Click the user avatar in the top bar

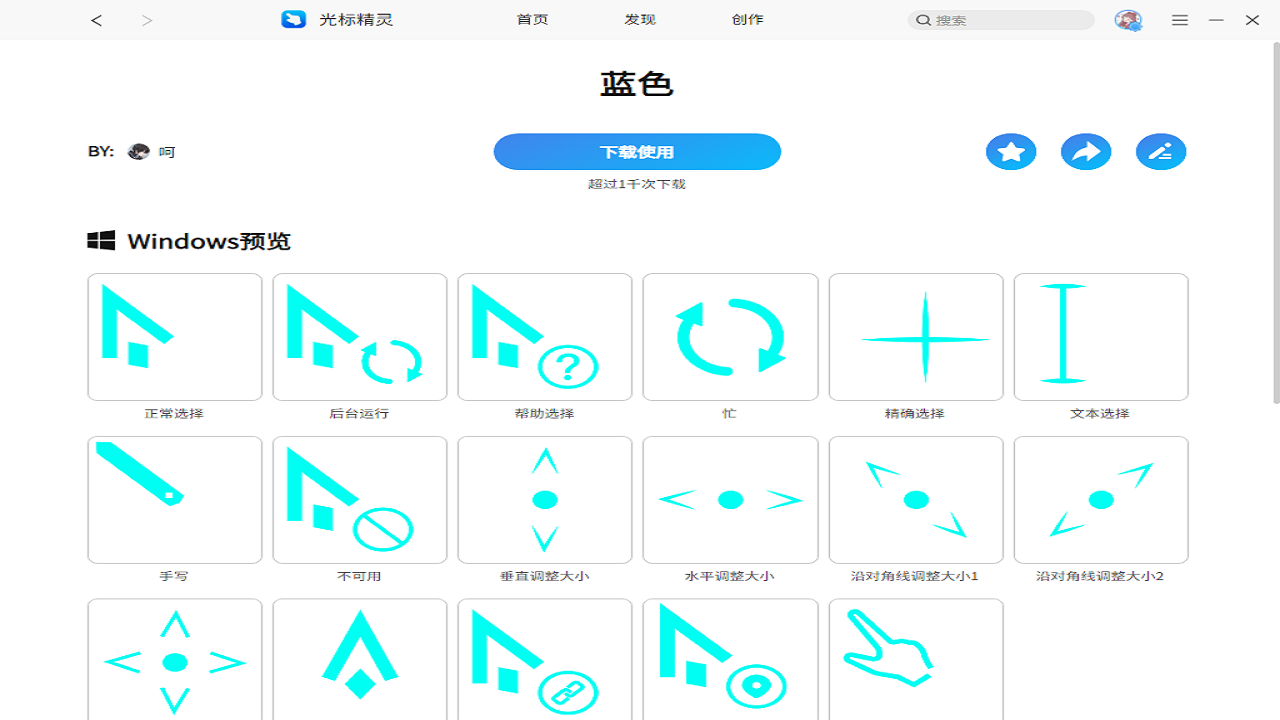(1128, 19)
